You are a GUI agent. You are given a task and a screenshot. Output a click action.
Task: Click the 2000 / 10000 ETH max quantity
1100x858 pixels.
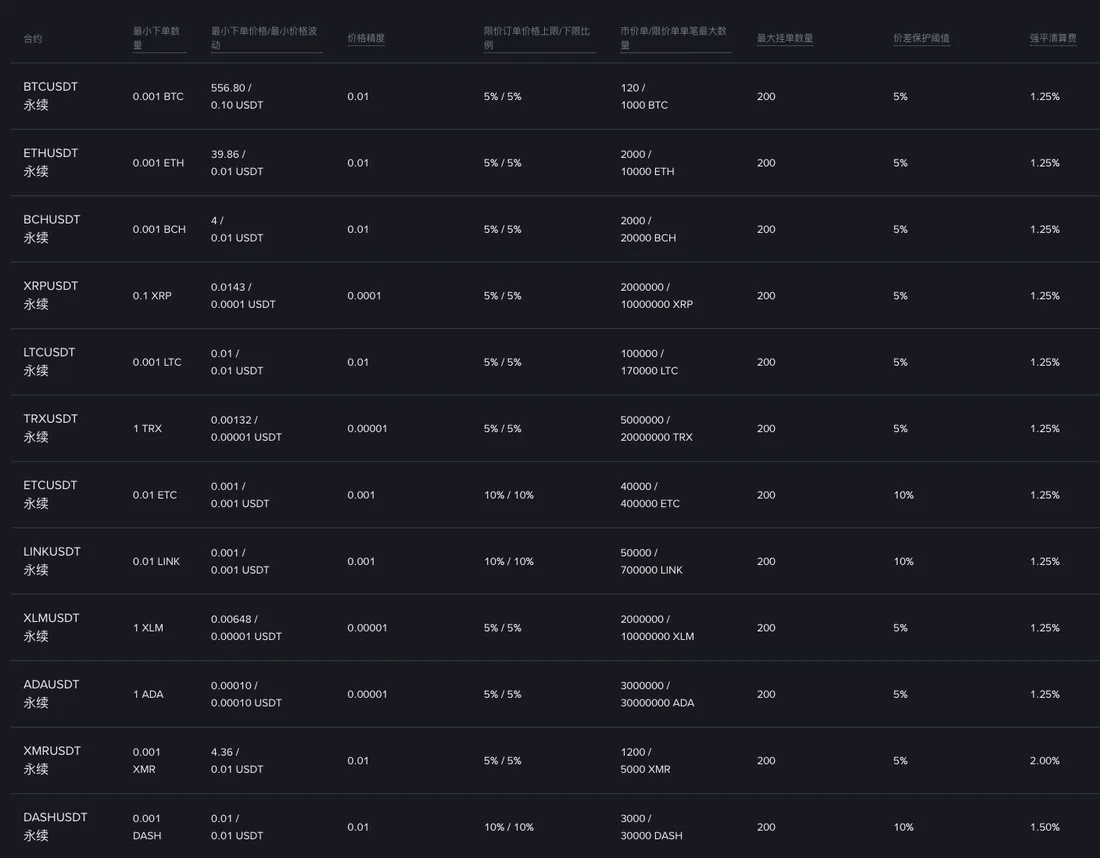648,163
